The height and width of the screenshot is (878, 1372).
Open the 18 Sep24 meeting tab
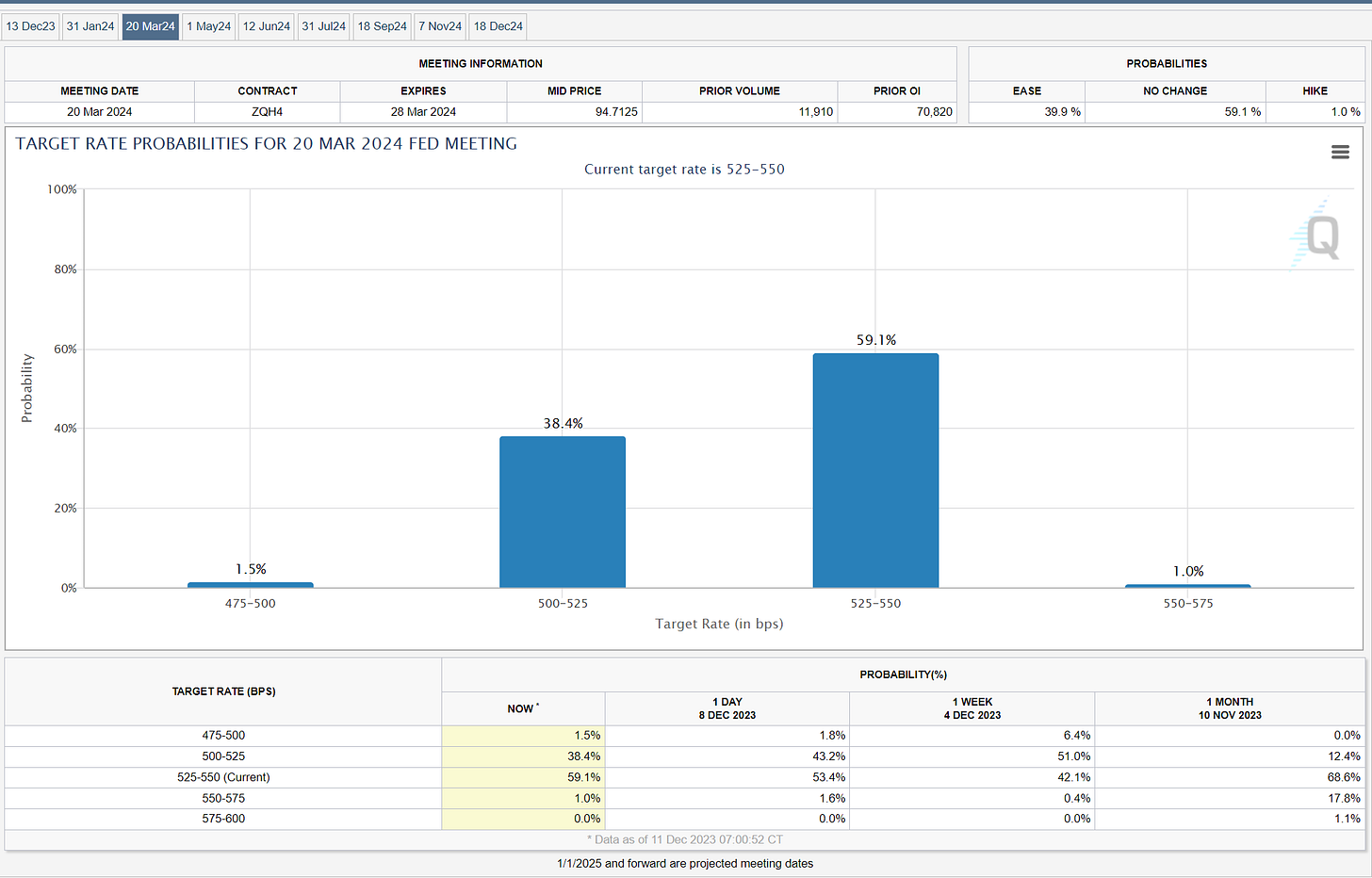coord(383,26)
